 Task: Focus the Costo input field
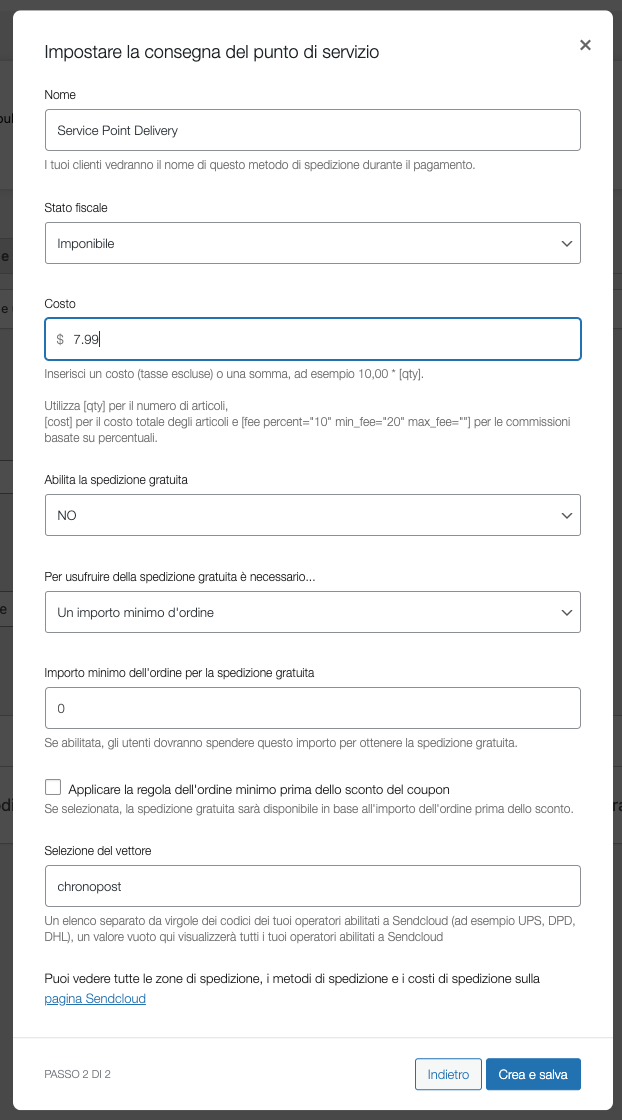coord(313,339)
